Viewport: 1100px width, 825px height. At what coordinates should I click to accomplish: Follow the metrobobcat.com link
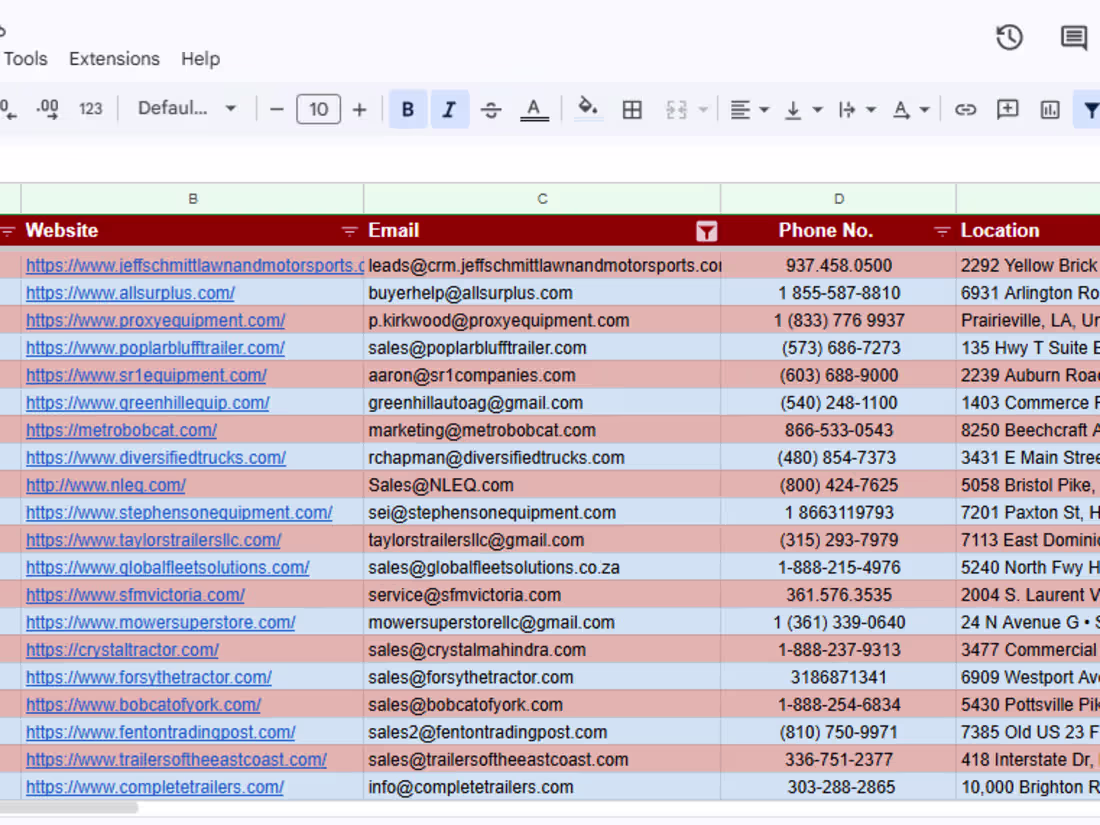pos(121,430)
